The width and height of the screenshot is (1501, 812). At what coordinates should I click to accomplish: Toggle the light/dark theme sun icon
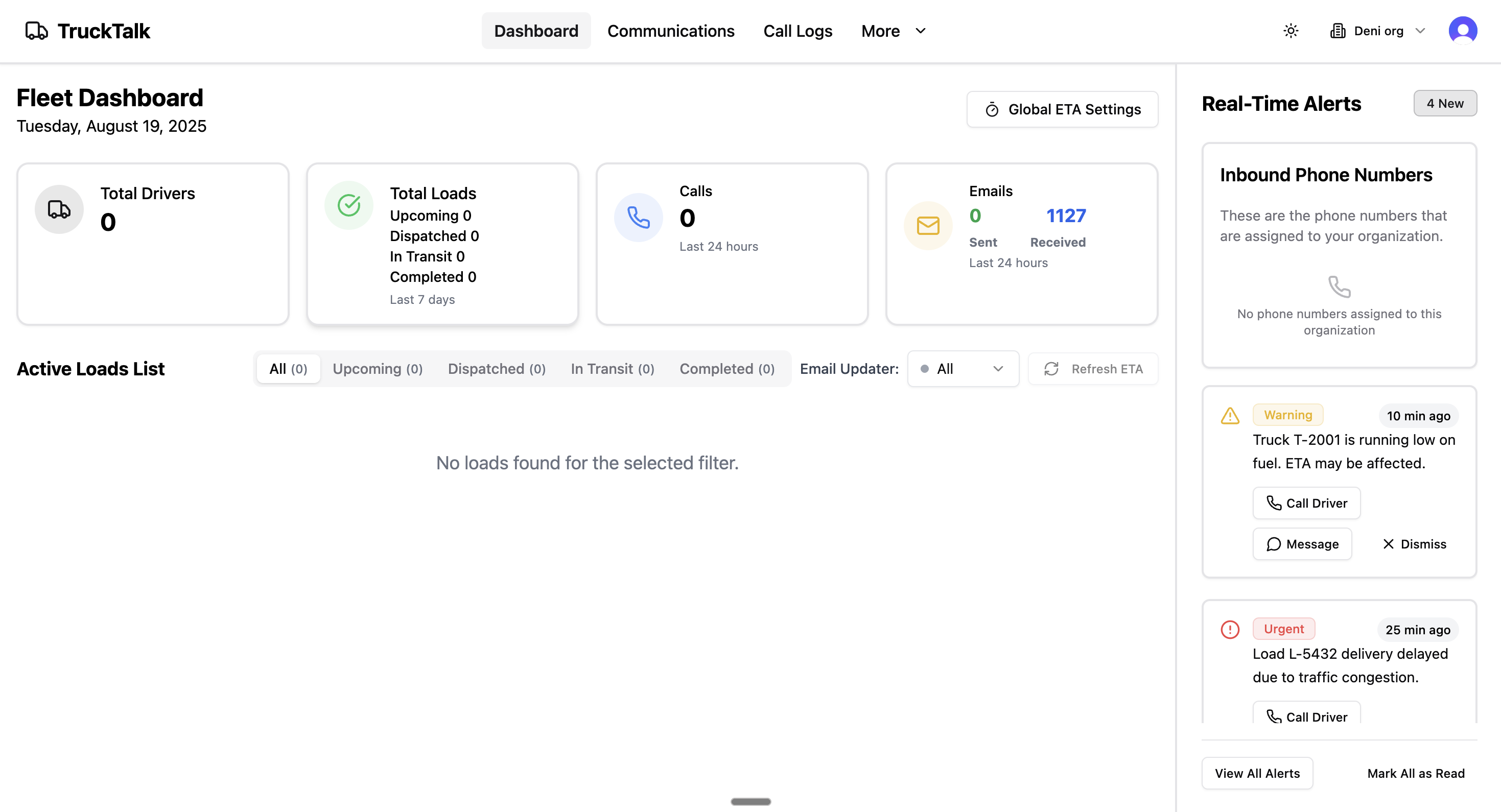pyautogui.click(x=1291, y=31)
